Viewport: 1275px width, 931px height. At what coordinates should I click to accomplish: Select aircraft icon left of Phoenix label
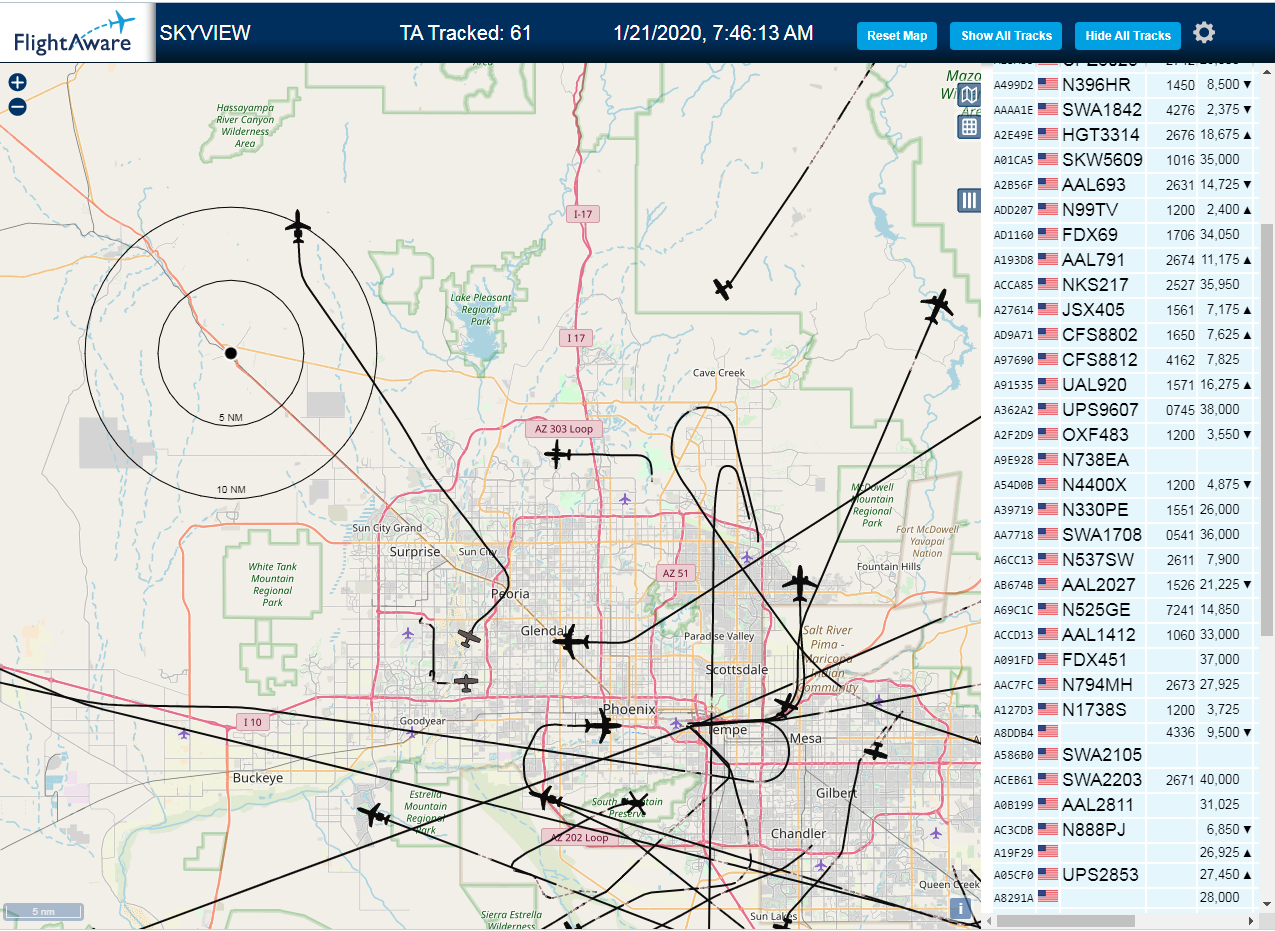tap(603, 726)
